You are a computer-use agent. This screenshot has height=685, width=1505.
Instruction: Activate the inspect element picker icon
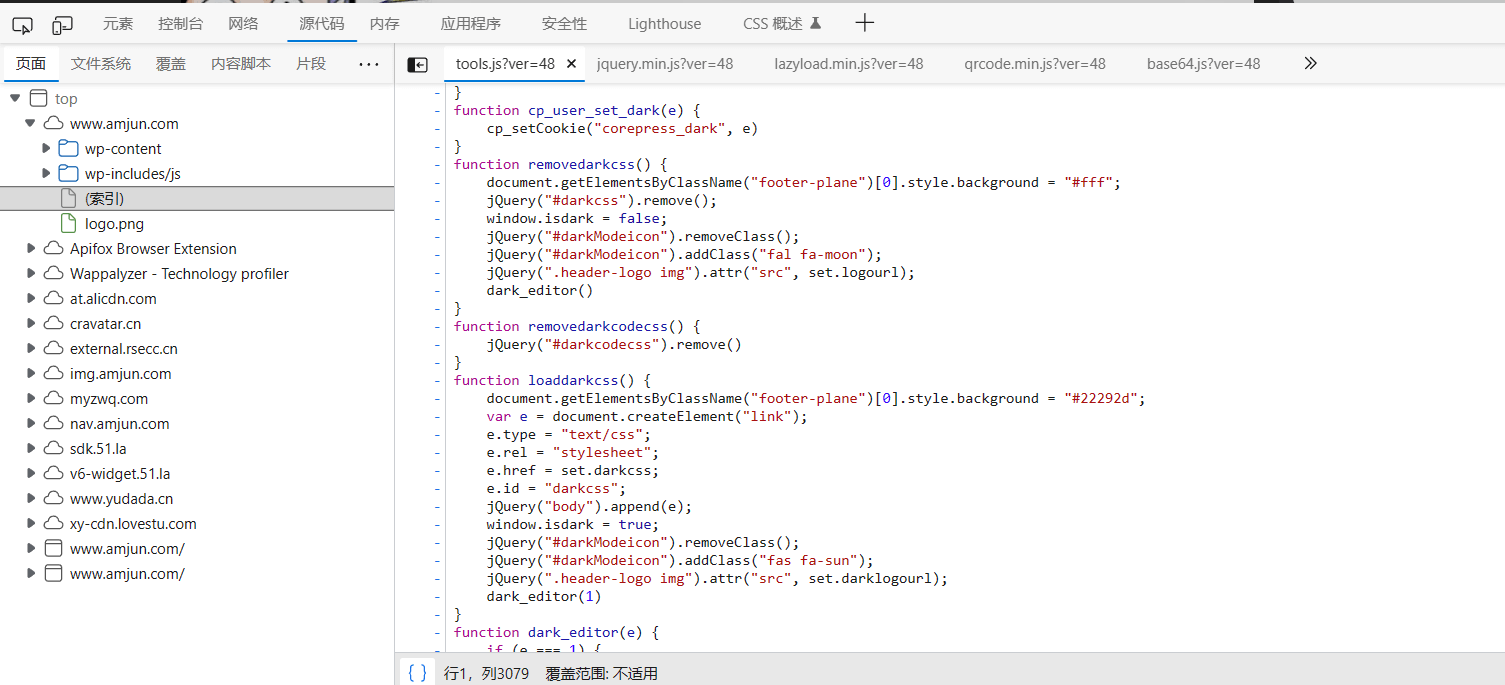pyautogui.click(x=22, y=24)
